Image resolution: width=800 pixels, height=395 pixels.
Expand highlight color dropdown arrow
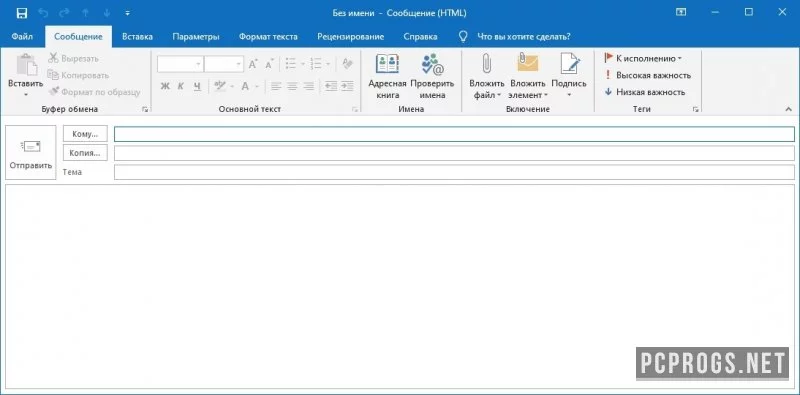tap(232, 87)
